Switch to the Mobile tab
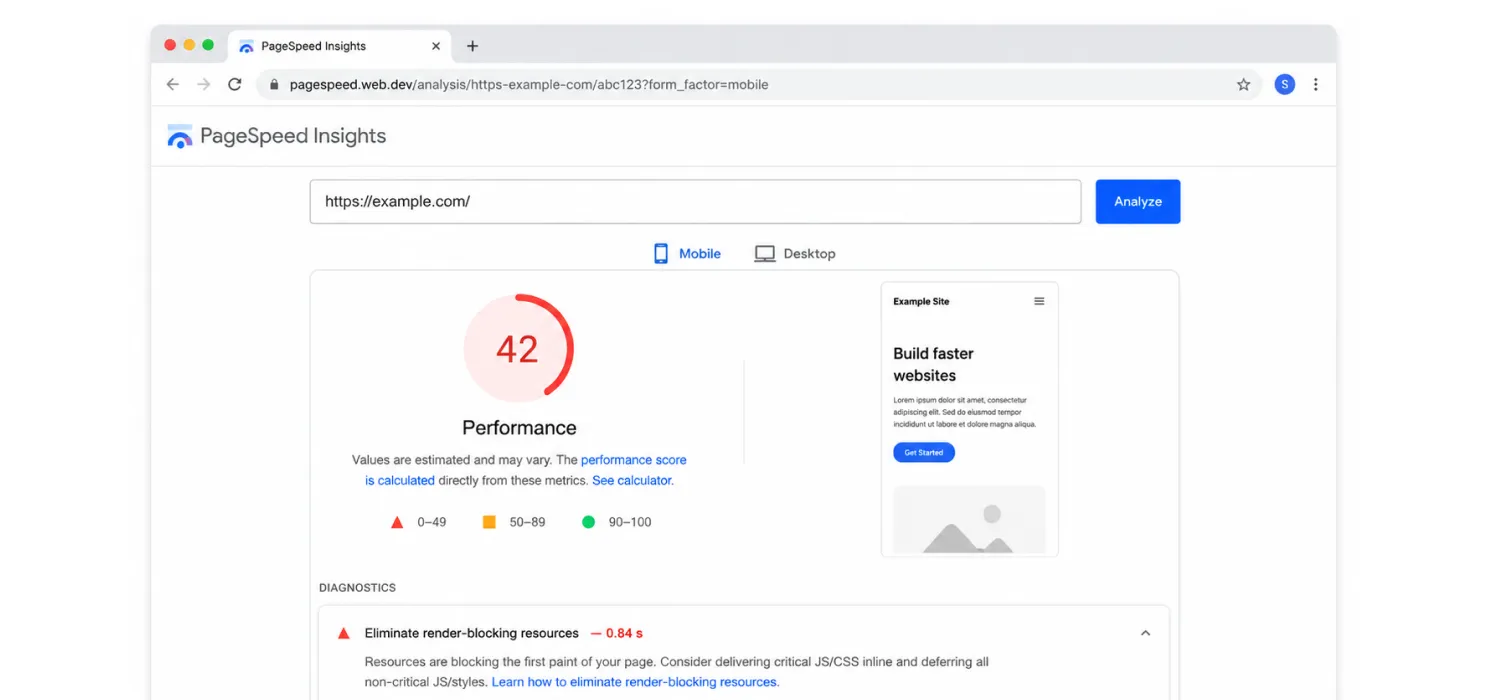The width and height of the screenshot is (1488, 700). [687, 254]
